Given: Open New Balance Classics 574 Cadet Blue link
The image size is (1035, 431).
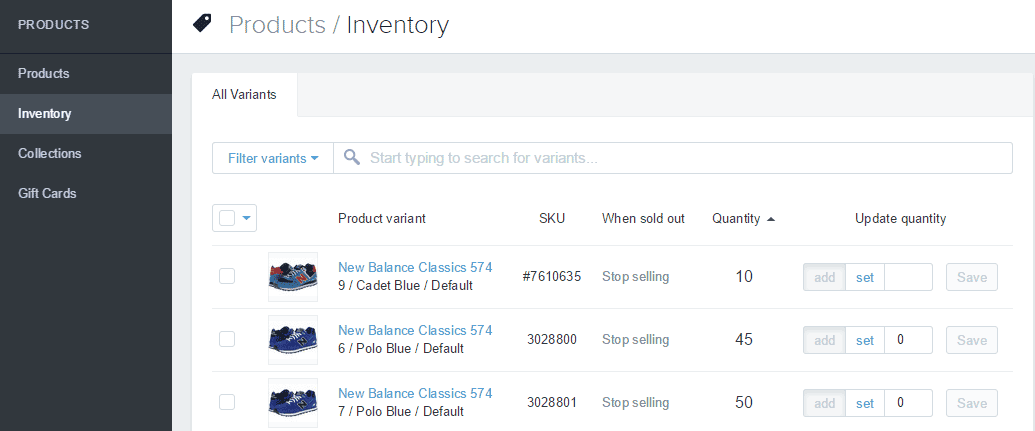Looking at the screenshot, I should [415, 267].
